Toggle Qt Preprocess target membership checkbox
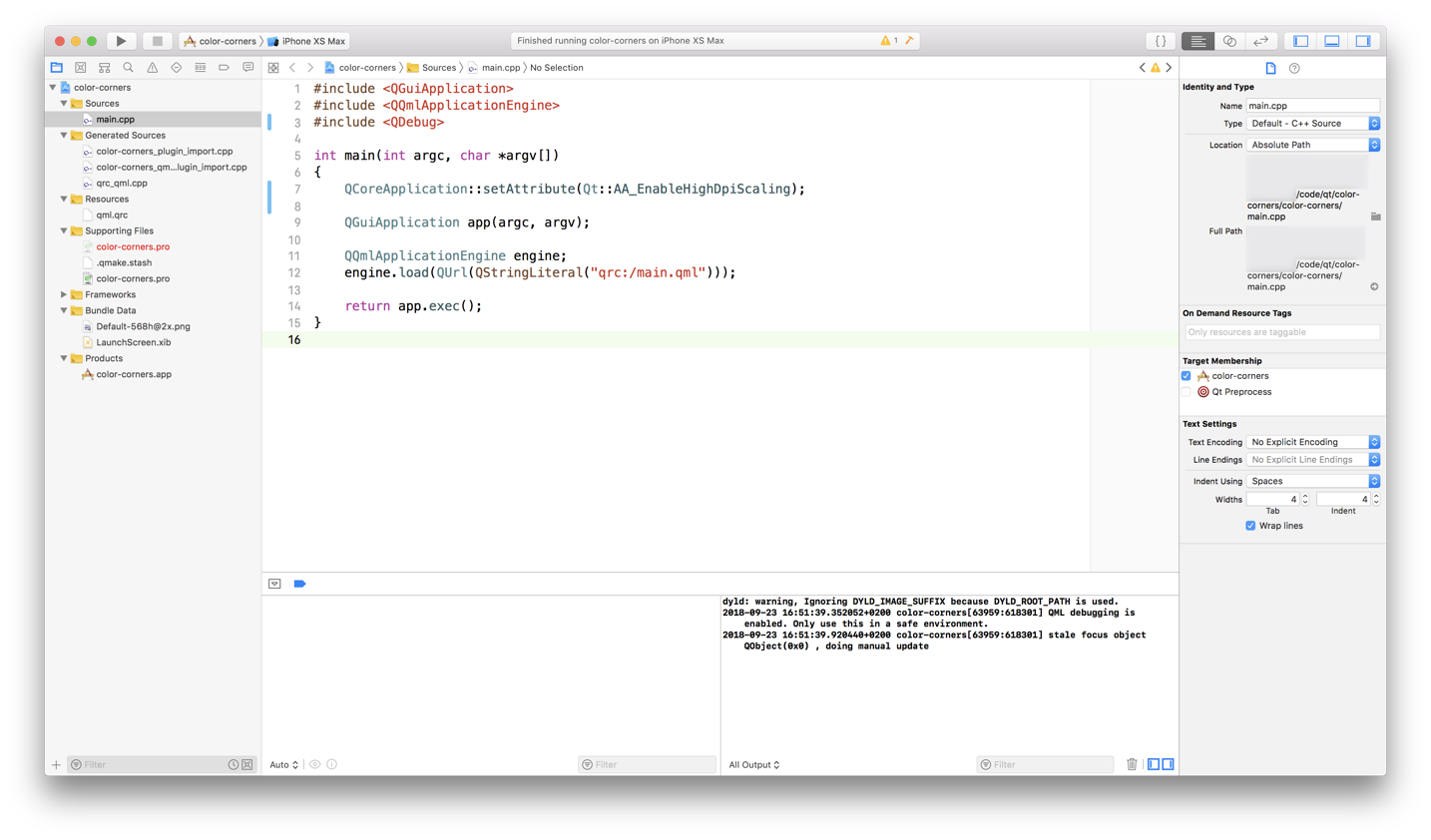This screenshot has height=840, width=1431. pyautogui.click(x=1187, y=392)
